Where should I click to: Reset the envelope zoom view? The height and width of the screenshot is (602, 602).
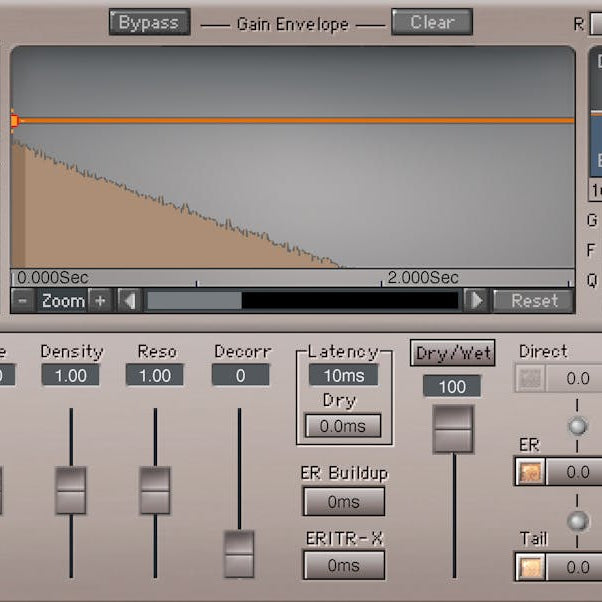click(534, 301)
